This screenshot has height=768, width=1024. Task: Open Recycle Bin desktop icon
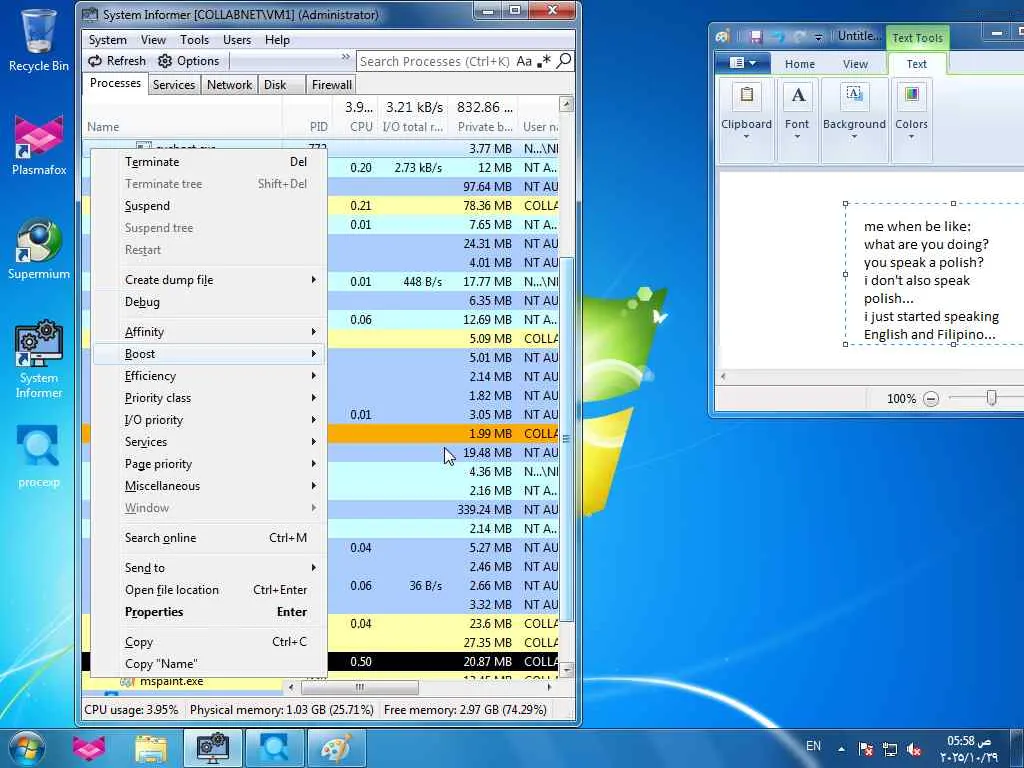pyautogui.click(x=39, y=39)
